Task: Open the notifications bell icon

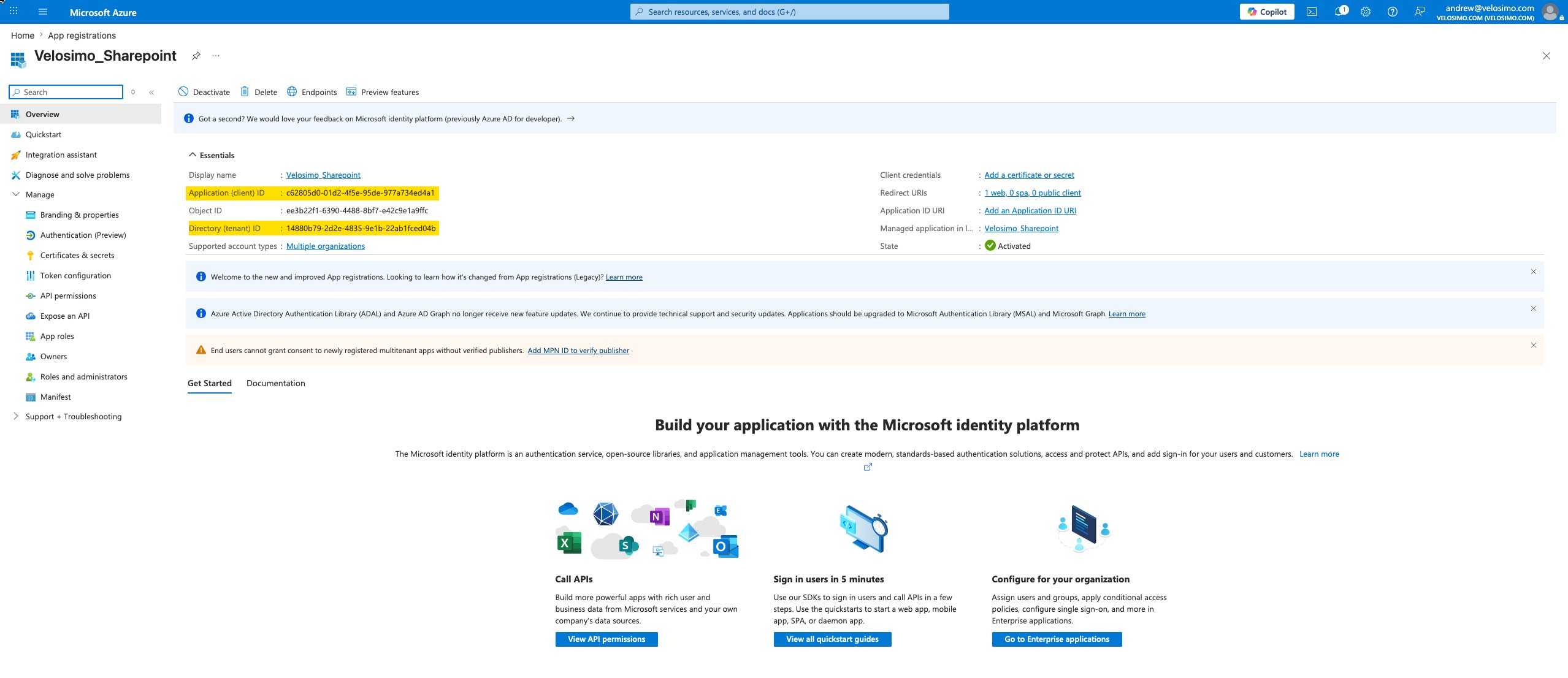Action: pyautogui.click(x=1340, y=12)
